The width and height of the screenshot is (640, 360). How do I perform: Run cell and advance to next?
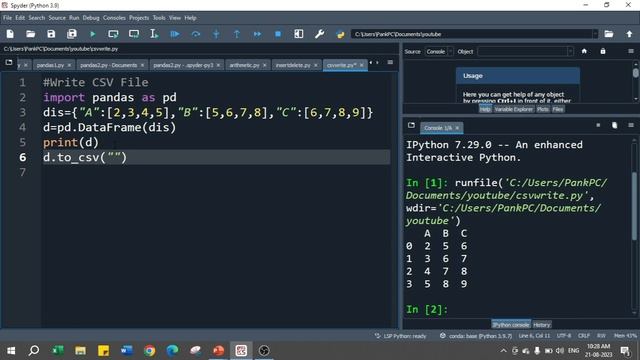click(134, 34)
